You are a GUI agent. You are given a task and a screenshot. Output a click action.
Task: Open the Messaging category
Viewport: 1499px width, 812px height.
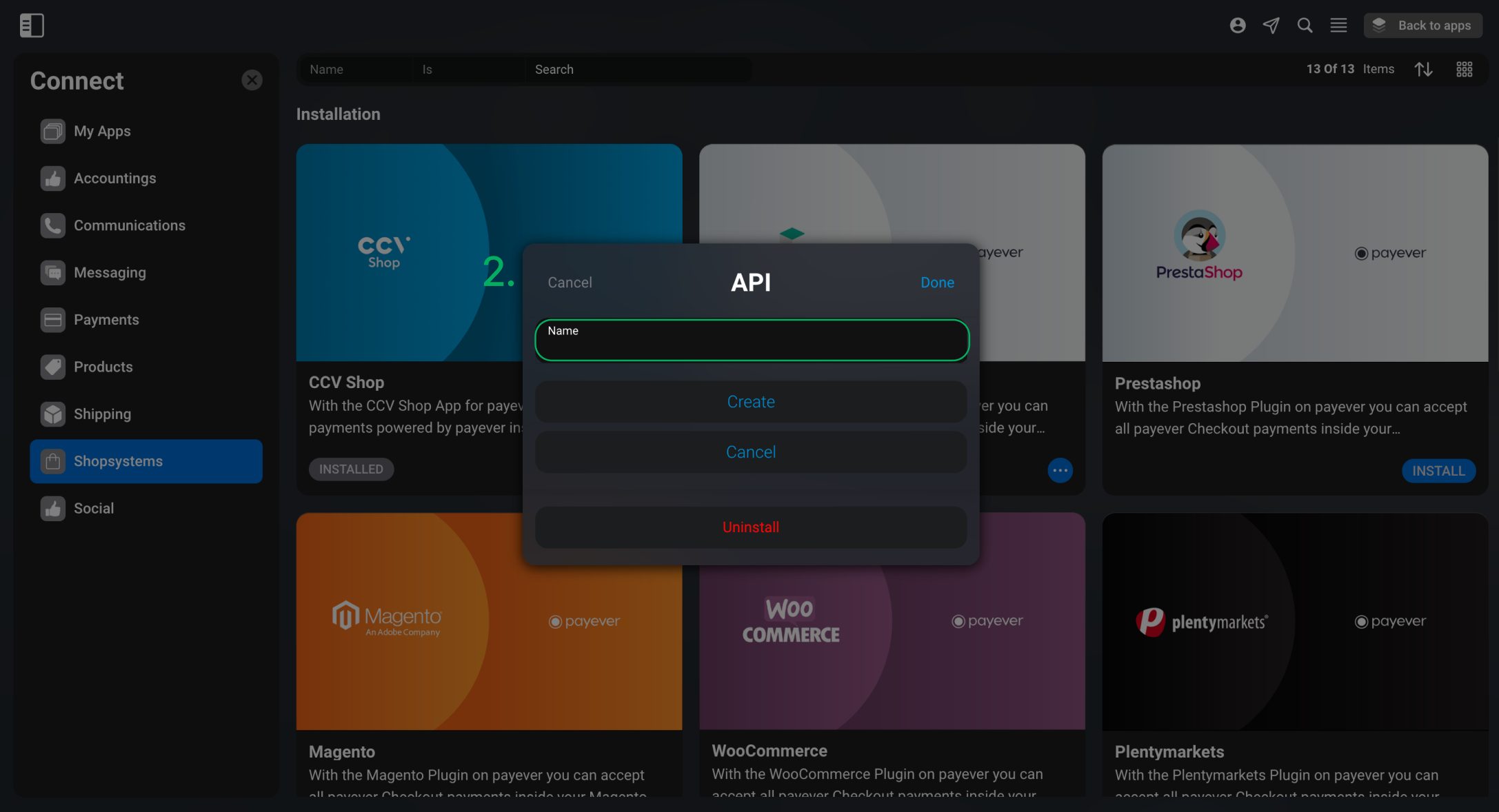click(x=146, y=273)
